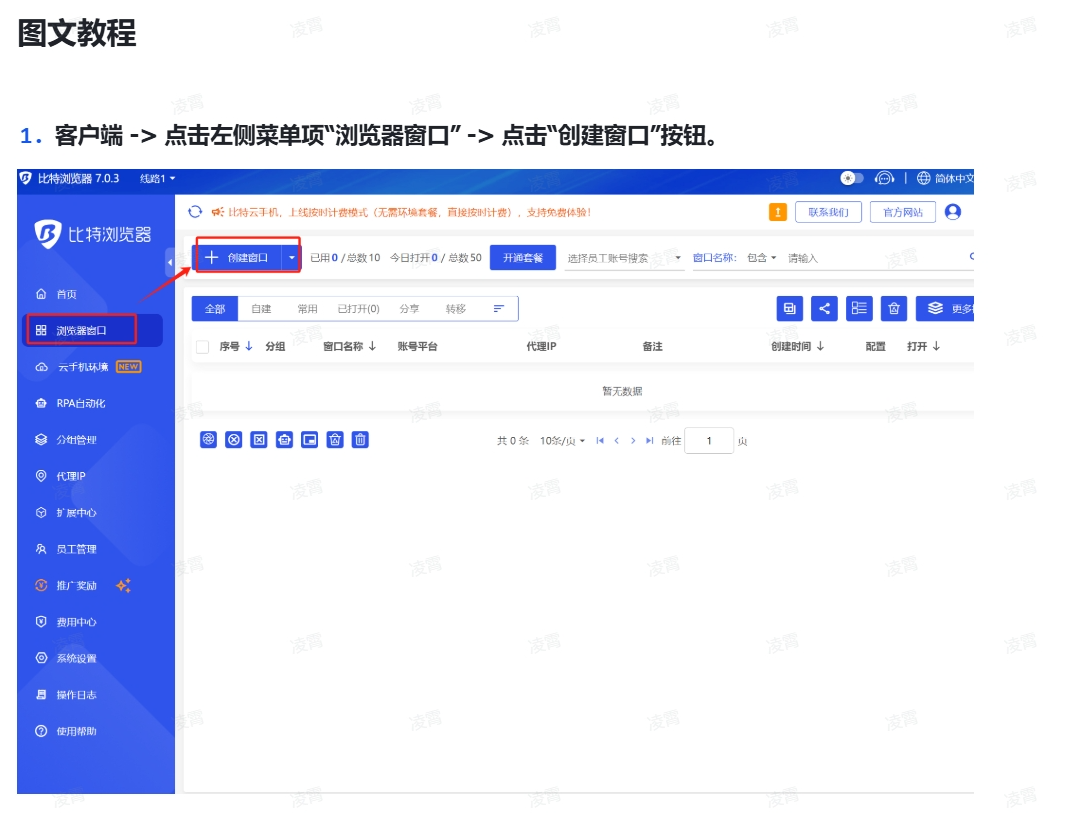Click the share icon in the table toolbar
Viewport: 1083px width, 830px height.
(x=824, y=309)
